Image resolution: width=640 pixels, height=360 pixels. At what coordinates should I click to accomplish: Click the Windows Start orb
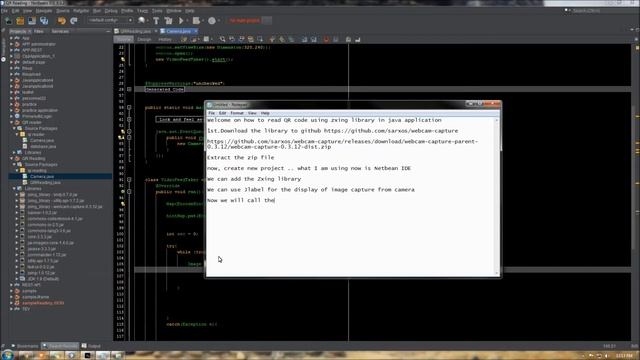(x=7, y=355)
